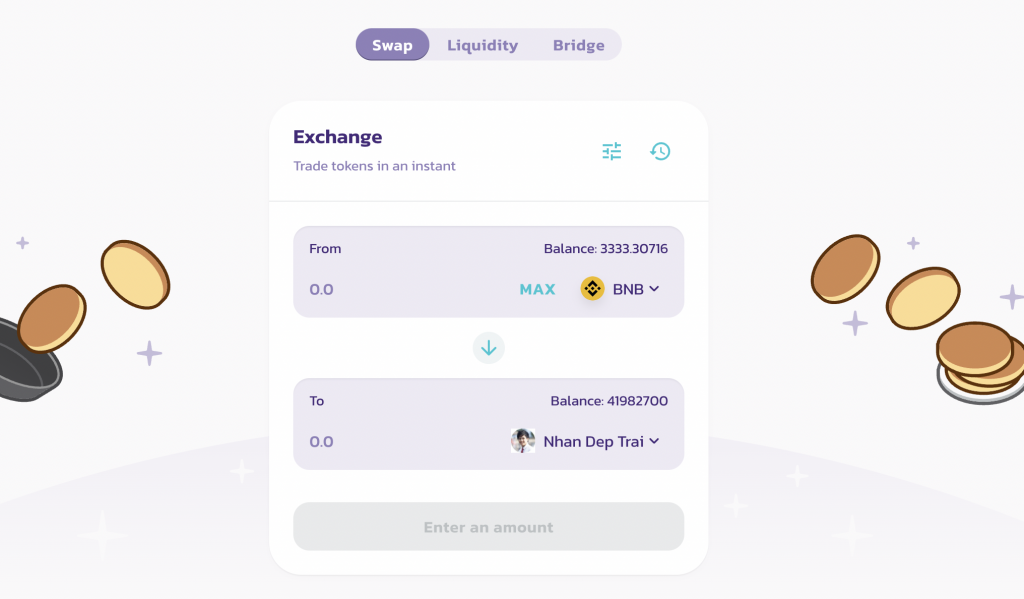
Task: Click the BNB coin logo icon
Action: click(x=592, y=289)
